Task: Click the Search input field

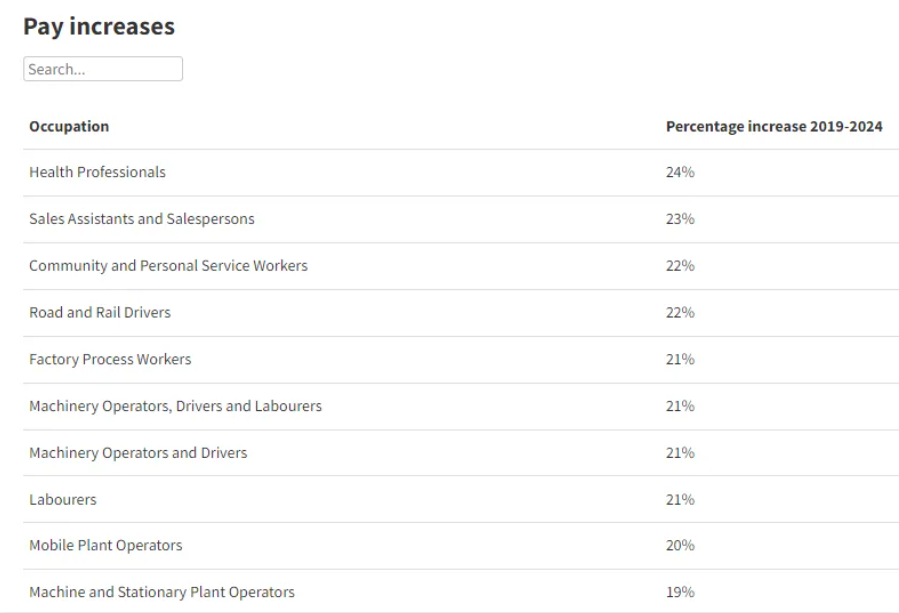Action: pyautogui.click(x=102, y=69)
